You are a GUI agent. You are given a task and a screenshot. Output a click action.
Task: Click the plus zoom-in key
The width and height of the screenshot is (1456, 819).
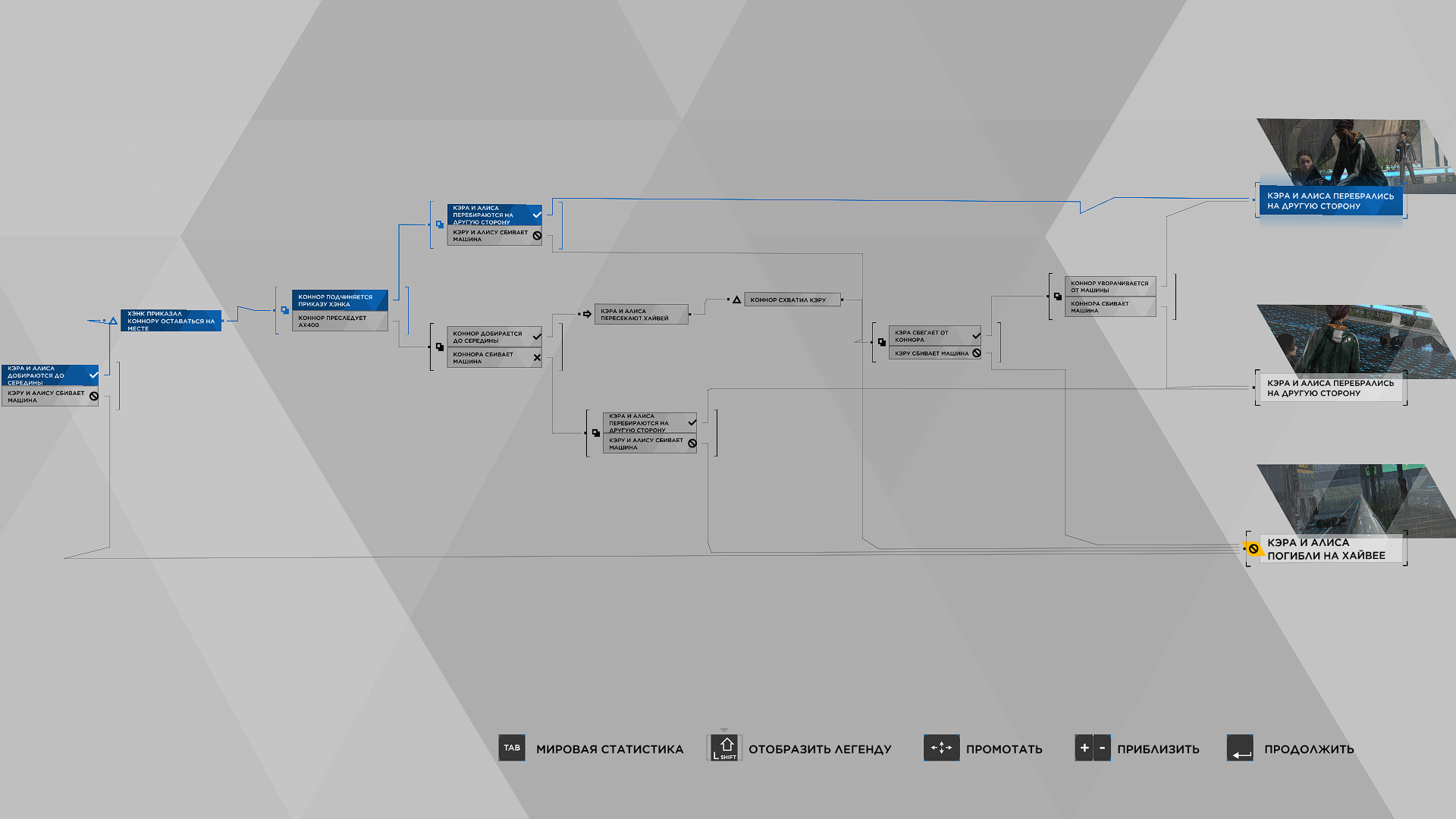click(x=1084, y=748)
